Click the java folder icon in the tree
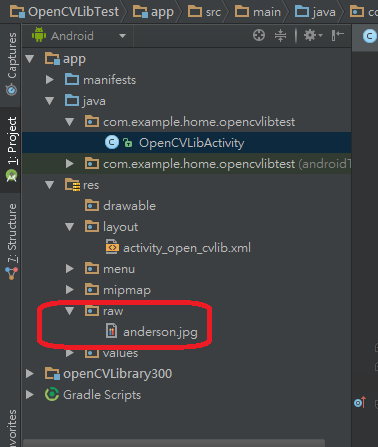 click(72, 101)
